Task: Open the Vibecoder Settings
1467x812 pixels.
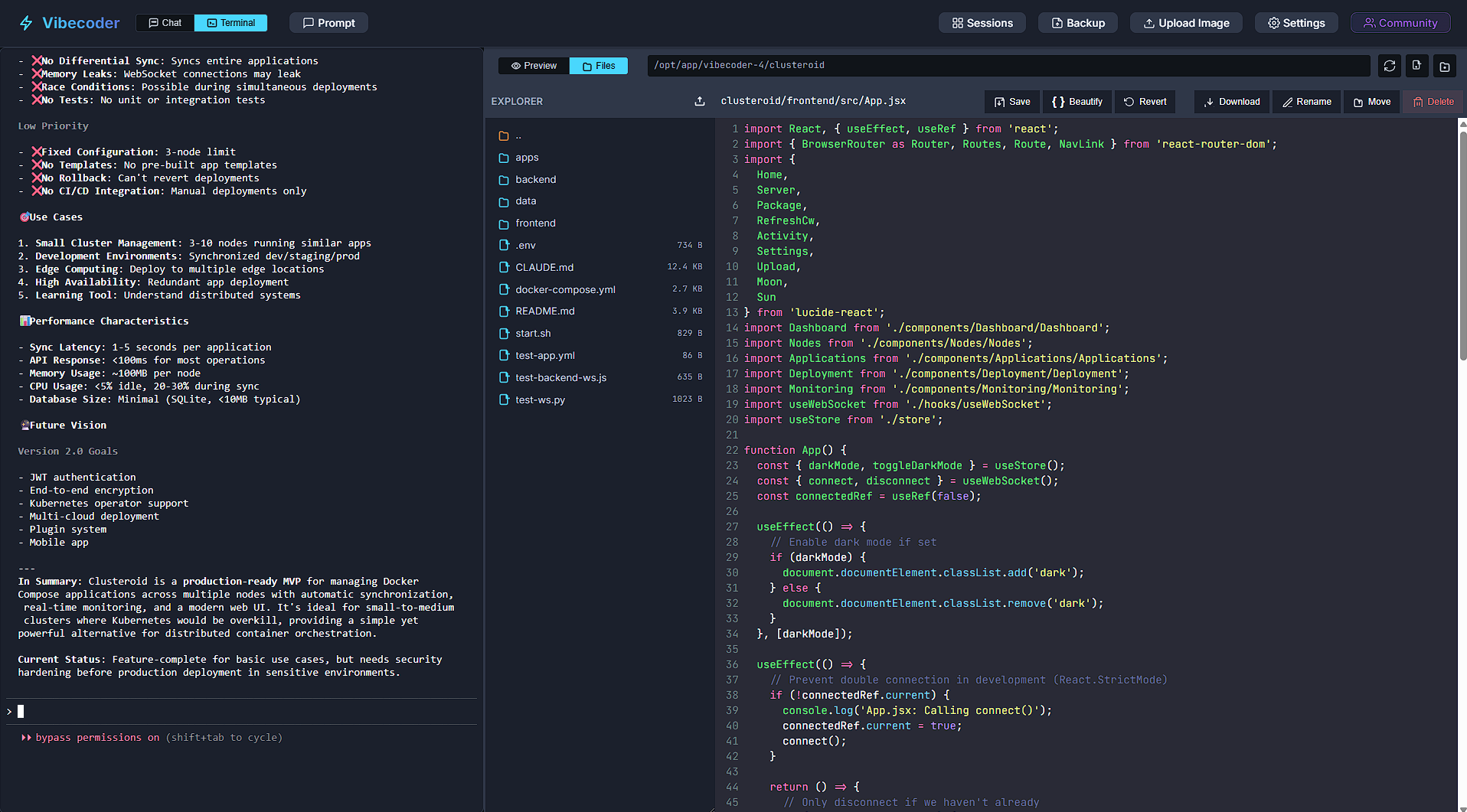Action: coord(1295,22)
